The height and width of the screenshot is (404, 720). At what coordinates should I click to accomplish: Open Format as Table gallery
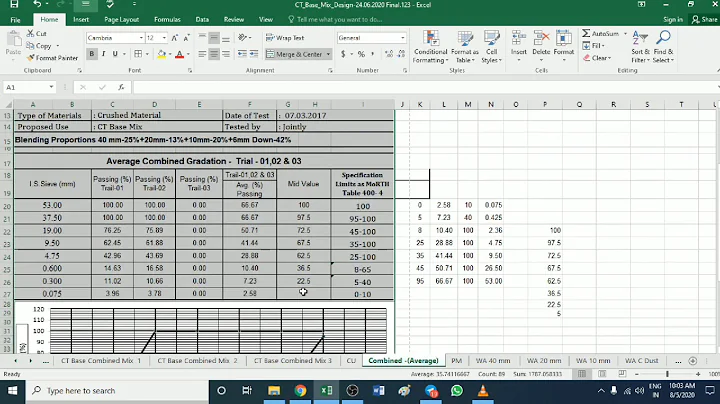(465, 47)
